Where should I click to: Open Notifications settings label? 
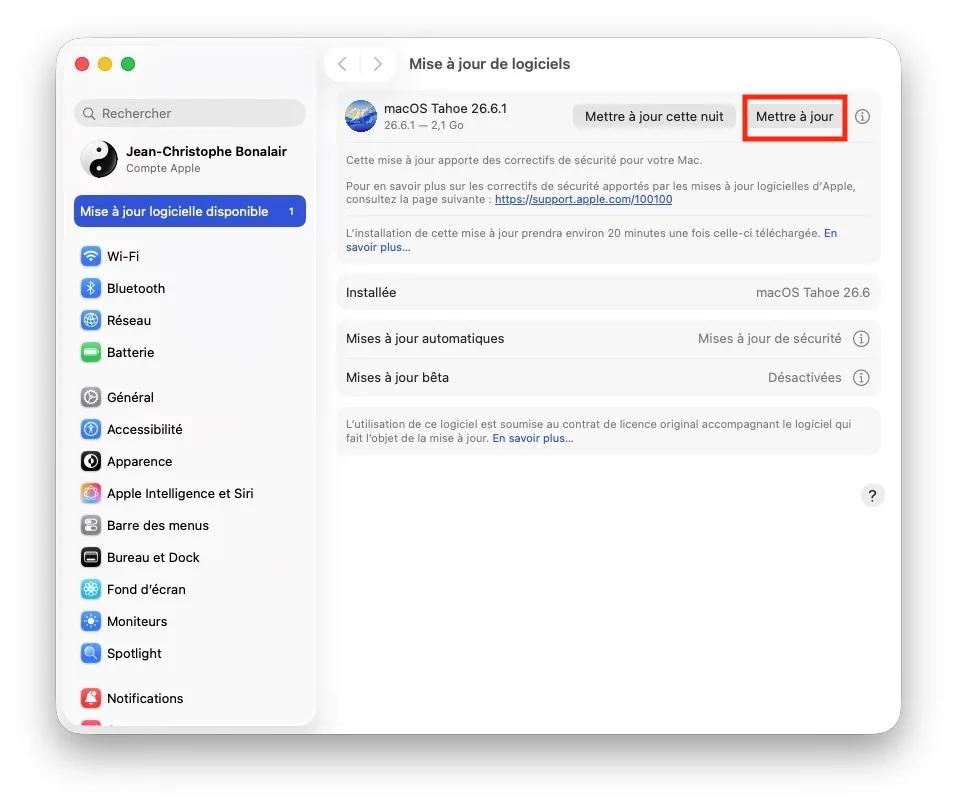[145, 699]
